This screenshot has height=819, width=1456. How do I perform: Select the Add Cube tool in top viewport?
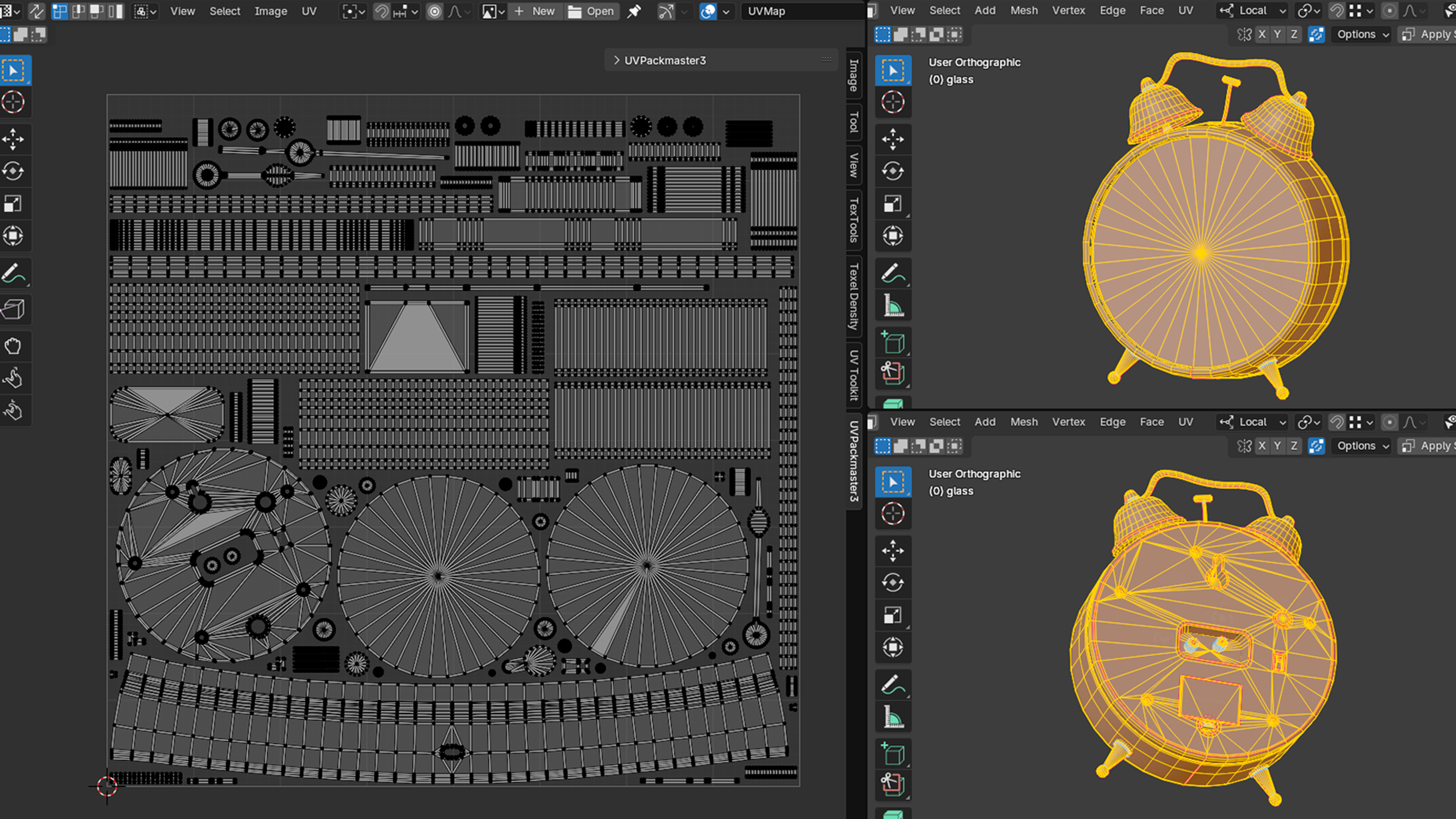893,342
